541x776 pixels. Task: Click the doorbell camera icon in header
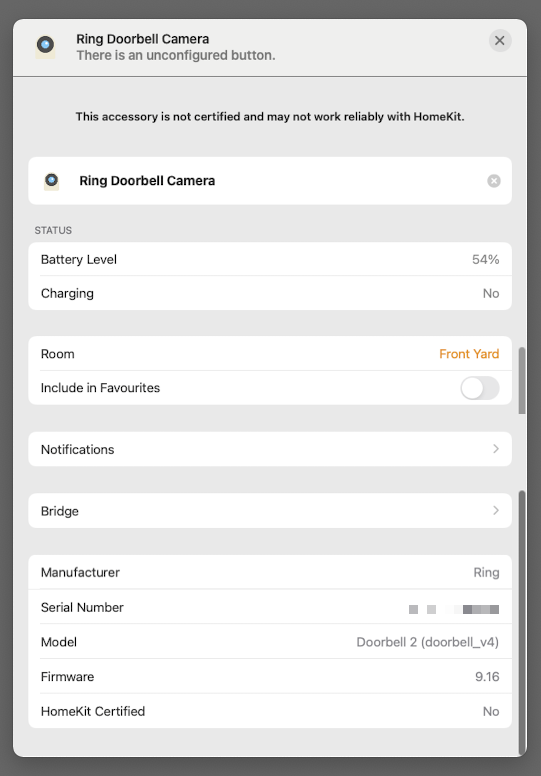(x=46, y=47)
